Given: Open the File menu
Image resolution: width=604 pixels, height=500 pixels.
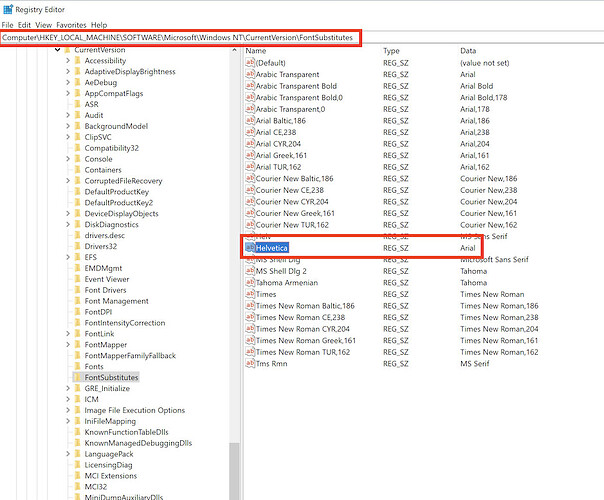Looking at the screenshot, I should coord(7,25).
